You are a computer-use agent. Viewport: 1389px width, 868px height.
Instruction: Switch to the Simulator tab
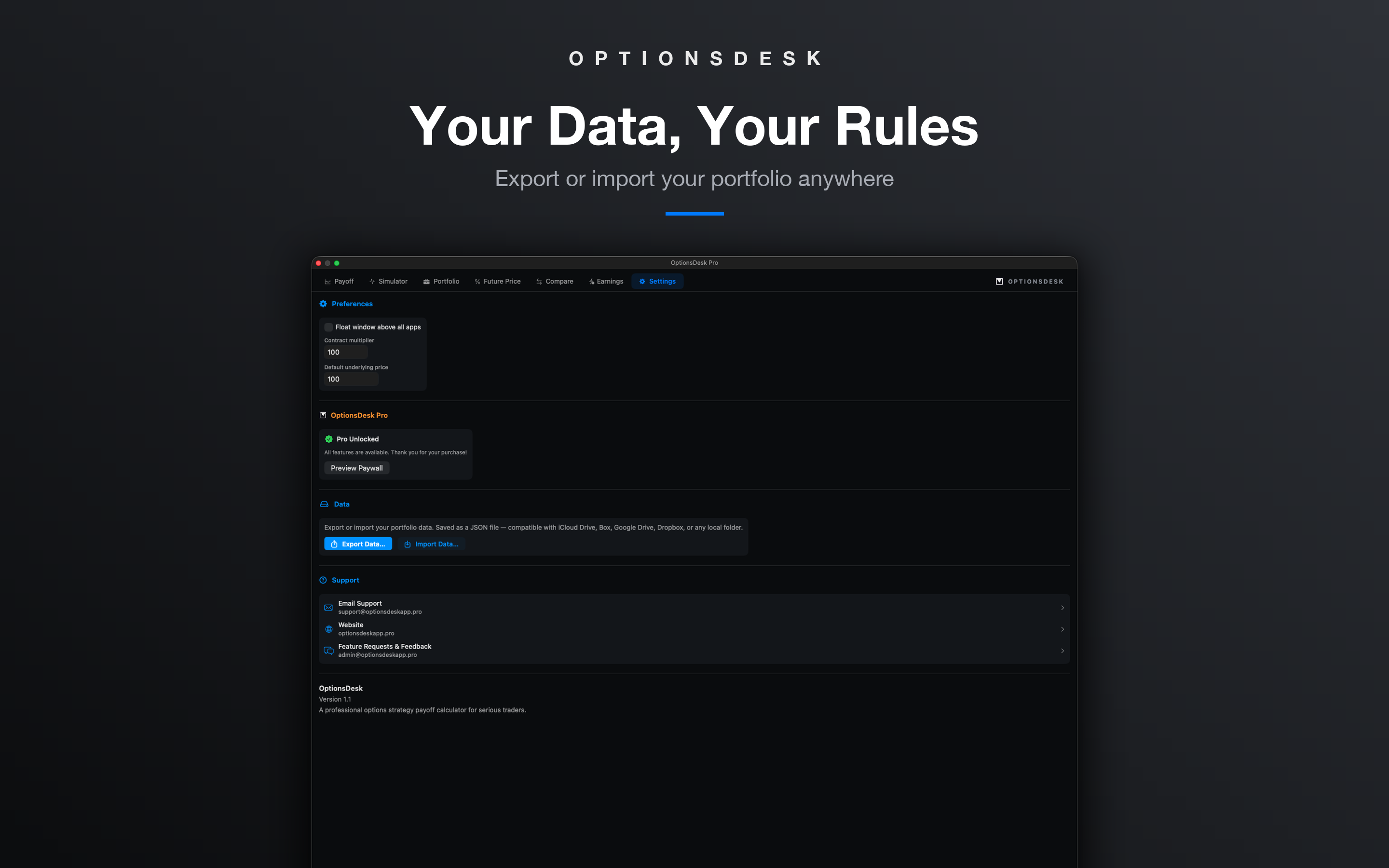[388, 281]
